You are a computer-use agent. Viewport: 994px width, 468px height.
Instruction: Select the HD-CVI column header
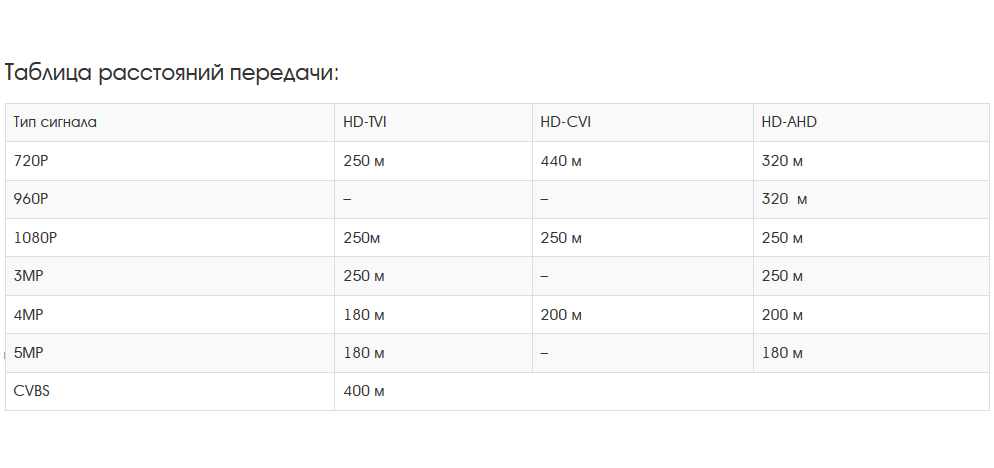point(564,122)
